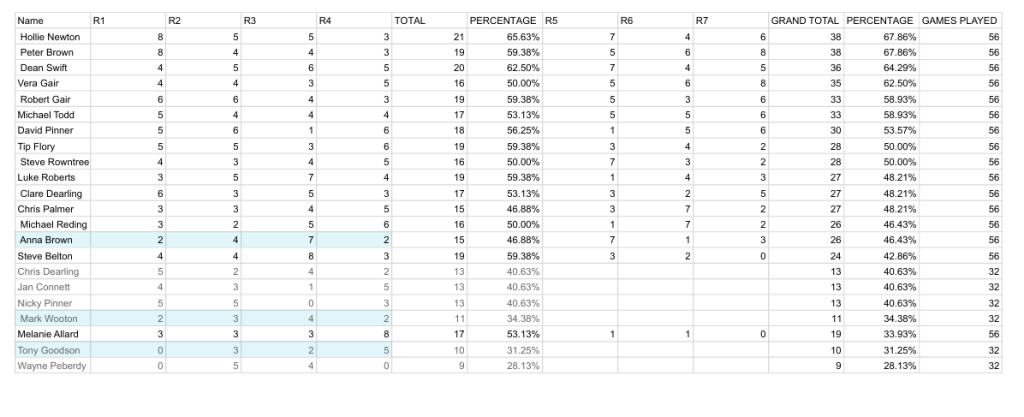Screen dimensions: 1024x417
Task: Select Peter Brown's grand total cell
Action: click(x=804, y=51)
